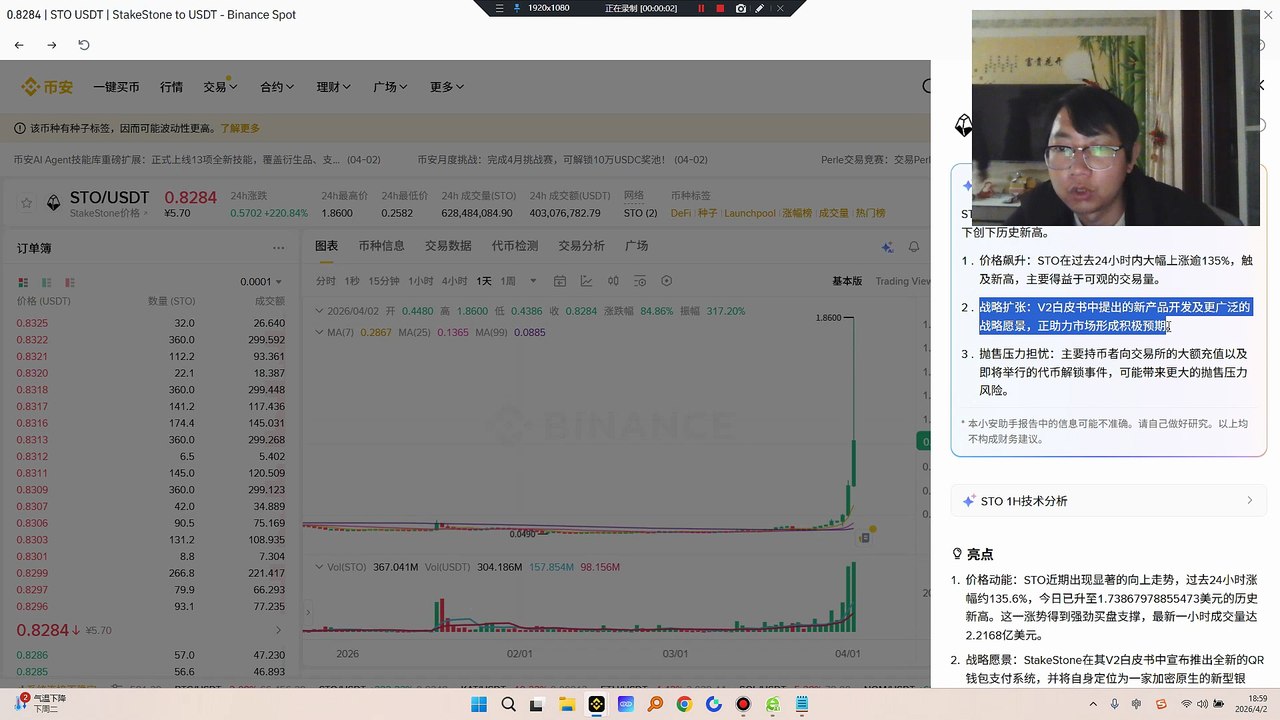Screen dimensions: 1280x720
Task: Switch chart to 基本版 mode
Action: pos(847,281)
